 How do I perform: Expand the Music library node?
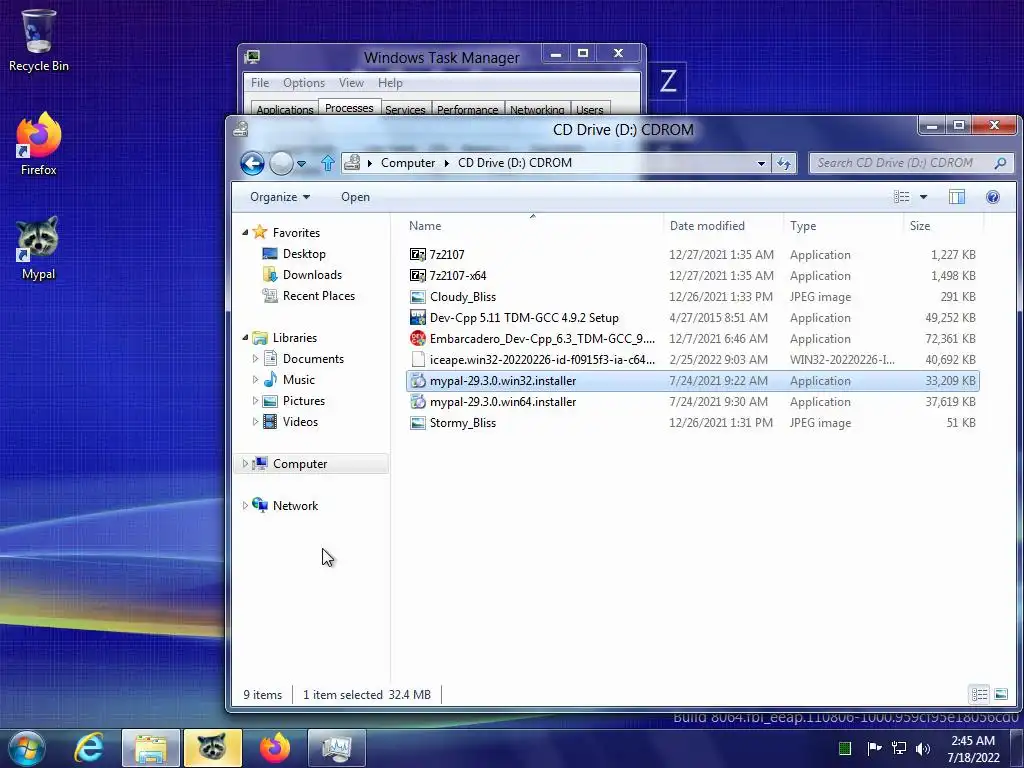tap(255, 379)
